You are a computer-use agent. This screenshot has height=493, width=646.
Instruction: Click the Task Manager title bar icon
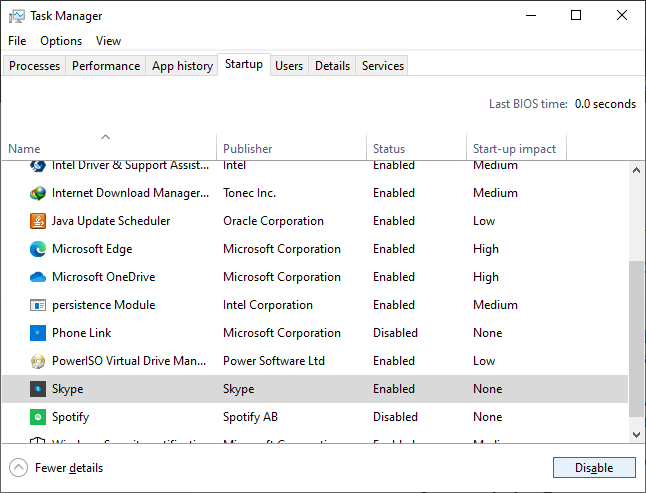click(16, 16)
